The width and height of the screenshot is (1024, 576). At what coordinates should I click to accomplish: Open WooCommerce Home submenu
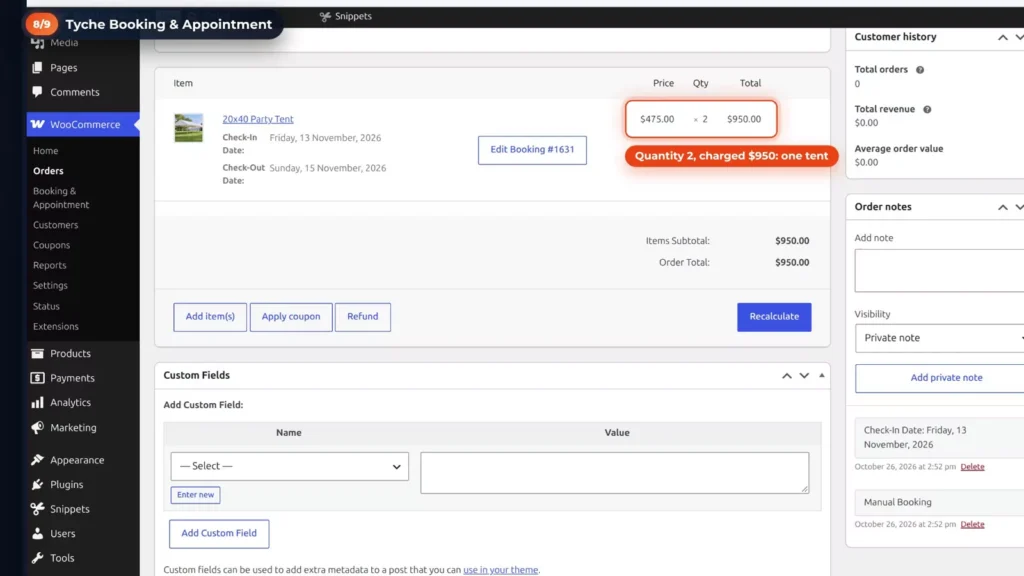(x=46, y=151)
